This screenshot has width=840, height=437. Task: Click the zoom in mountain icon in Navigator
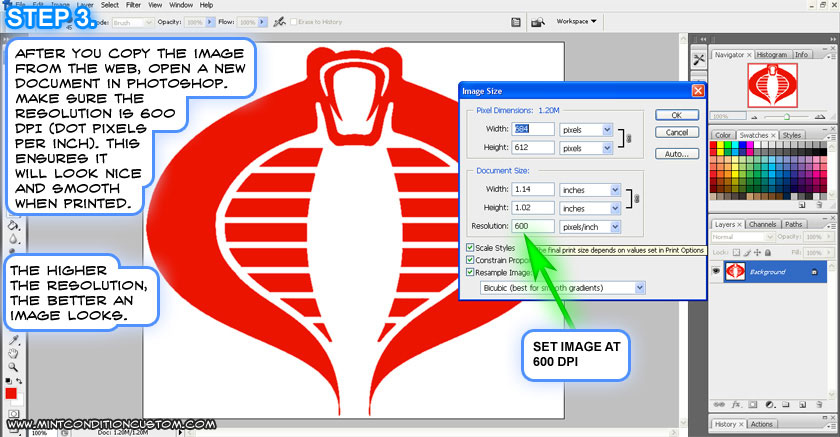(820, 116)
